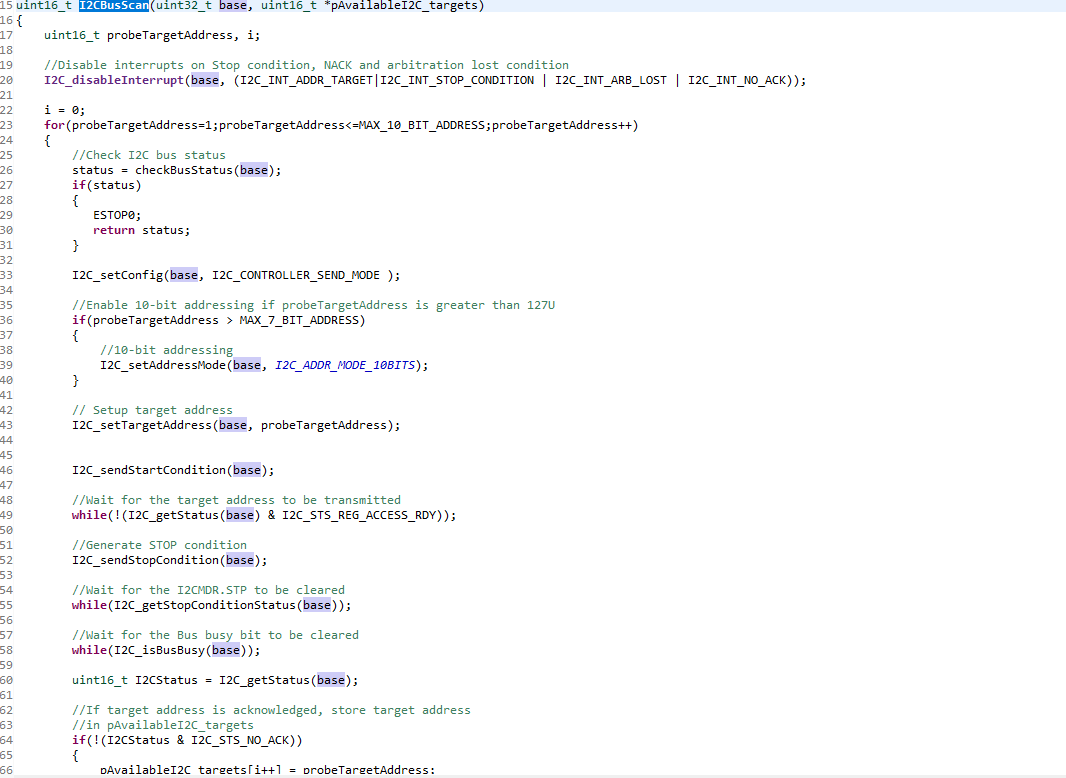Screen dimensions: 1066x778
Task: Click '//in pAvailableI2C_targets' comment on line 63
Action: (162, 725)
